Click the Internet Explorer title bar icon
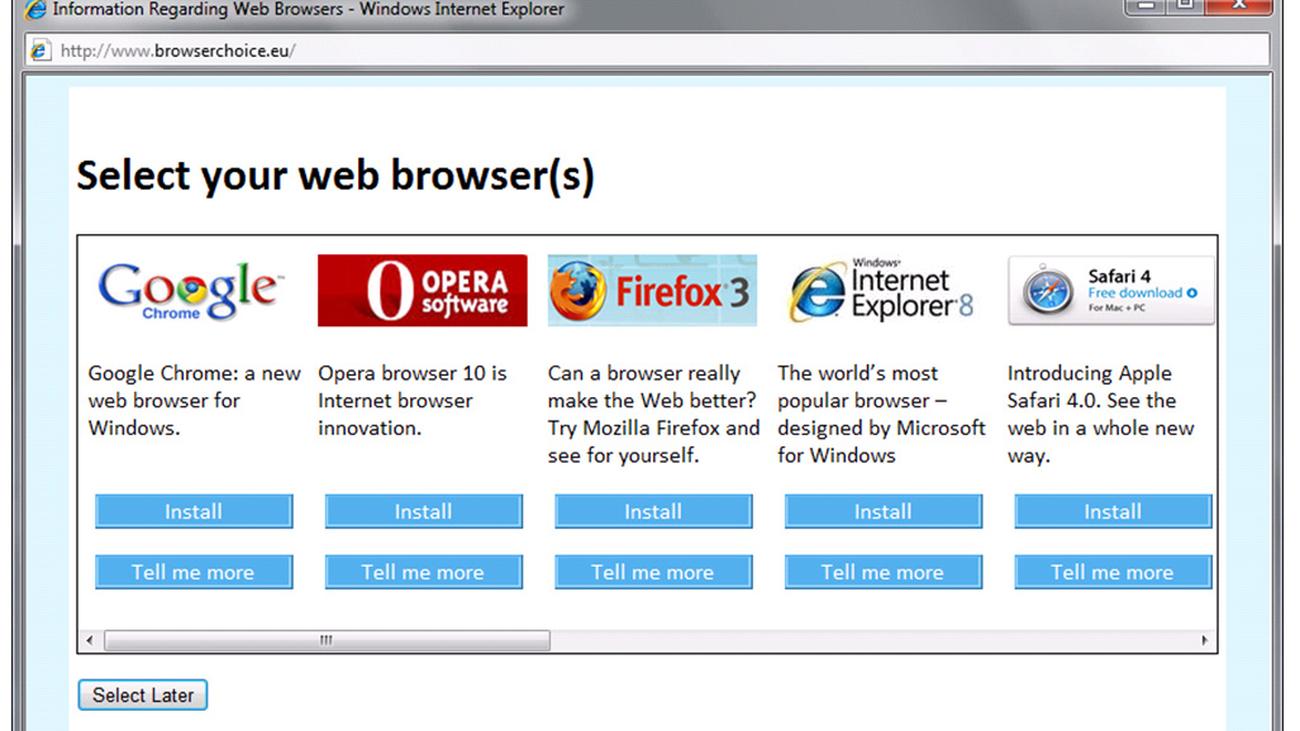Image resolution: width=1300 pixels, height=731 pixels. coord(35,9)
